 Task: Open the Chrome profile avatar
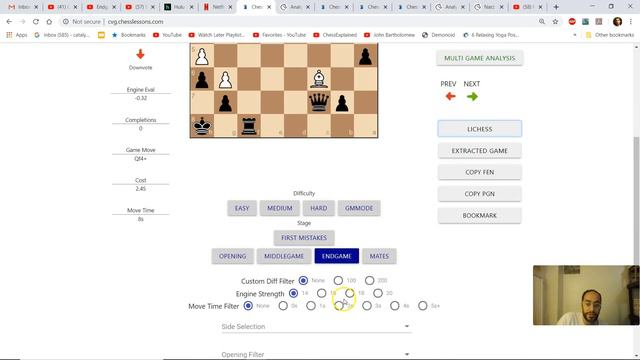click(617, 22)
